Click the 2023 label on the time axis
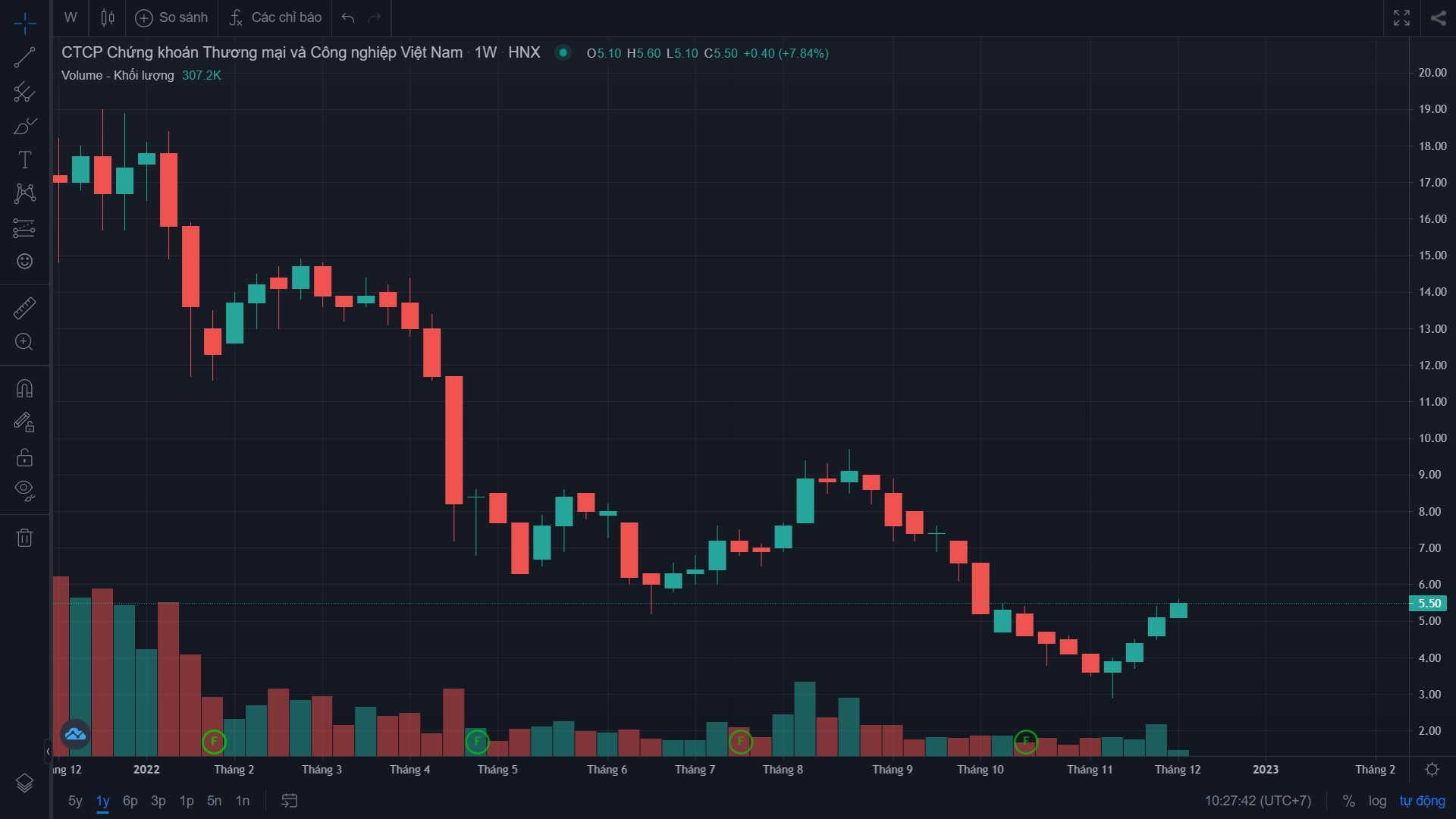The width and height of the screenshot is (1456, 819). [x=1266, y=769]
